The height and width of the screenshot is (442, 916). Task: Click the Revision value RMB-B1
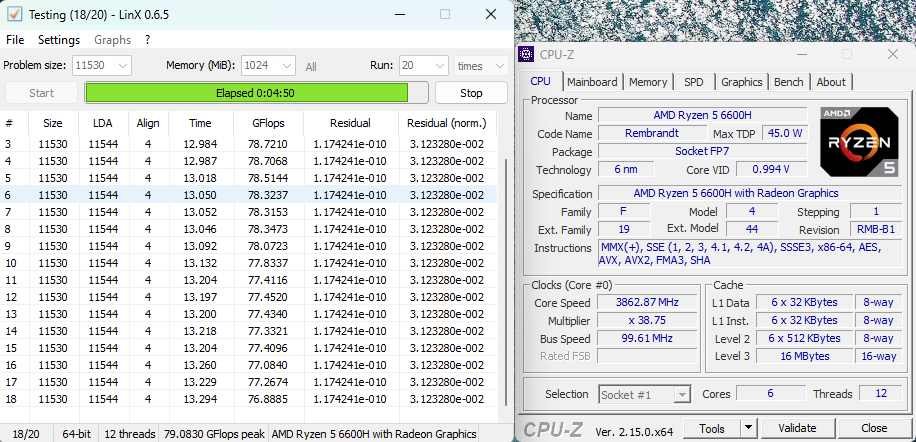click(x=876, y=229)
